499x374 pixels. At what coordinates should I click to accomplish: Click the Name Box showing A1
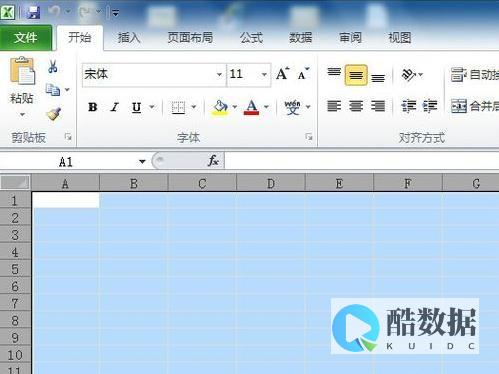68,162
